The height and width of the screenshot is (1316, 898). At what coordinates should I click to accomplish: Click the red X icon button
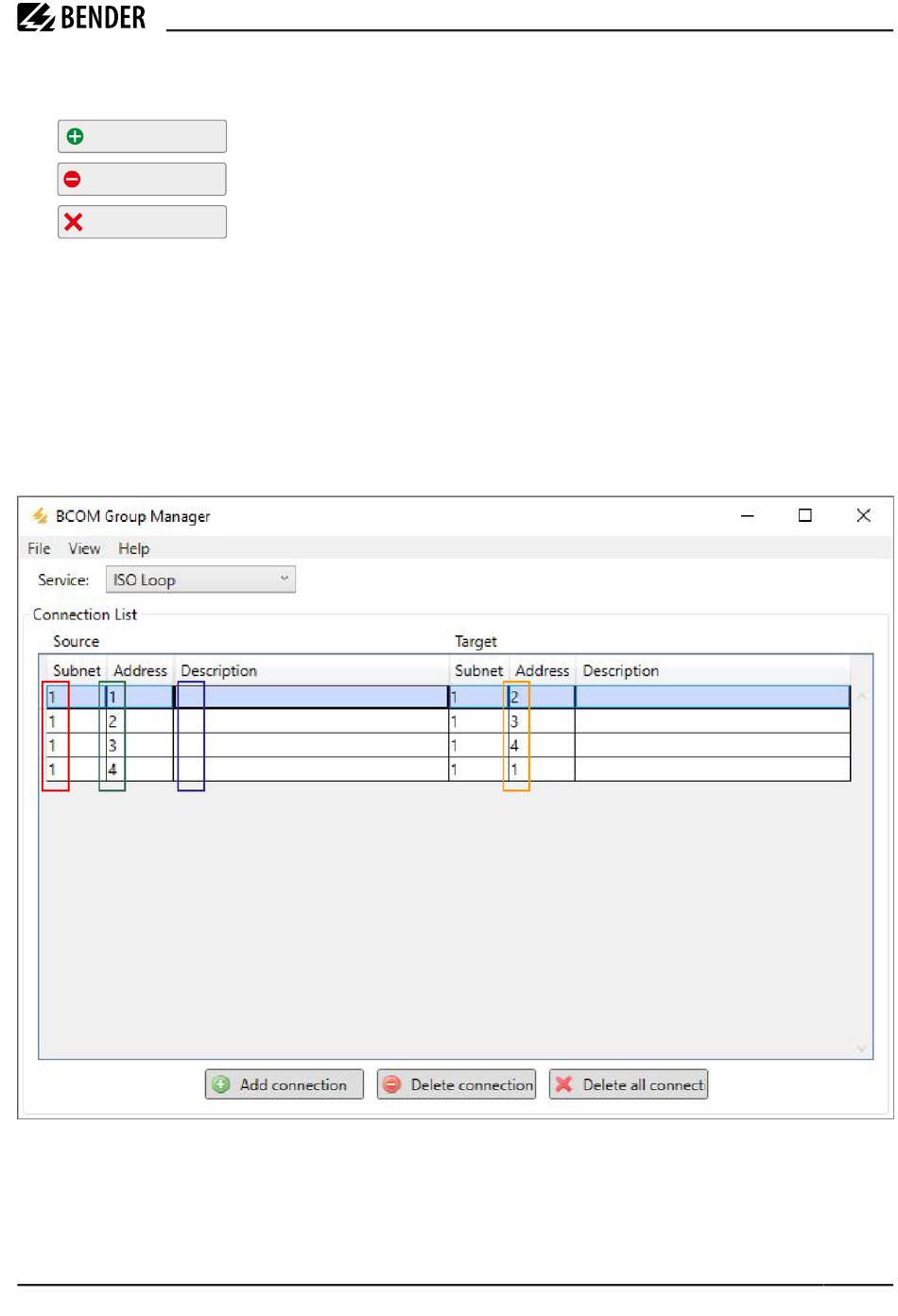(142, 222)
